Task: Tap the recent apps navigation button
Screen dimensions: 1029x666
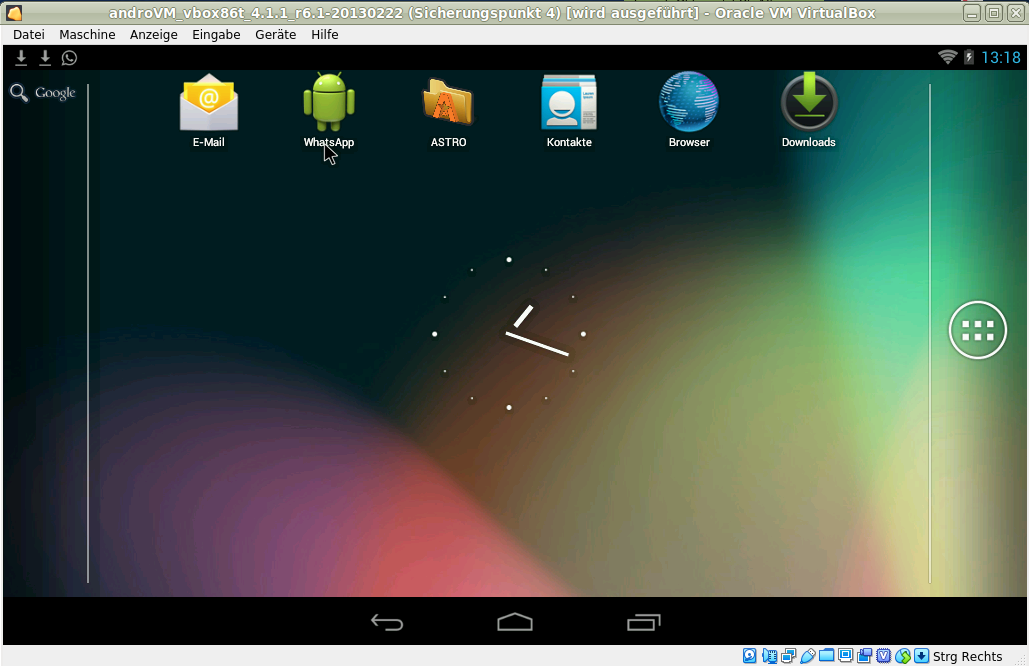Action: [643, 622]
